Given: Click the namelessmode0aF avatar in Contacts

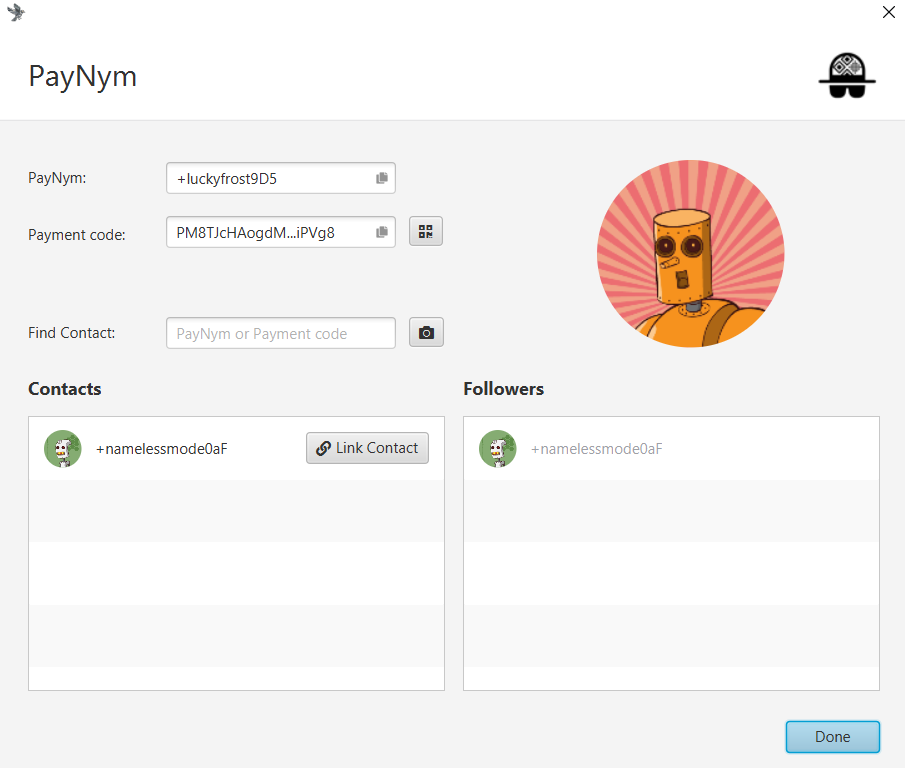Looking at the screenshot, I should coord(63,449).
